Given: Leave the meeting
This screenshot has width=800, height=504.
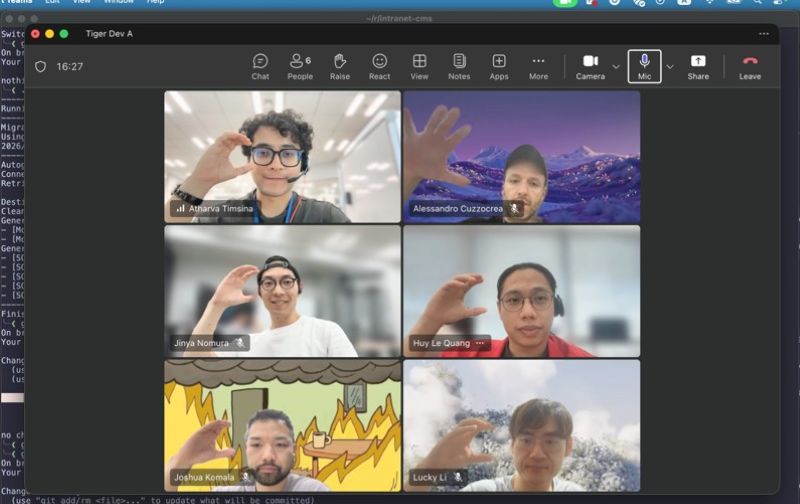Looking at the screenshot, I should click(x=750, y=67).
